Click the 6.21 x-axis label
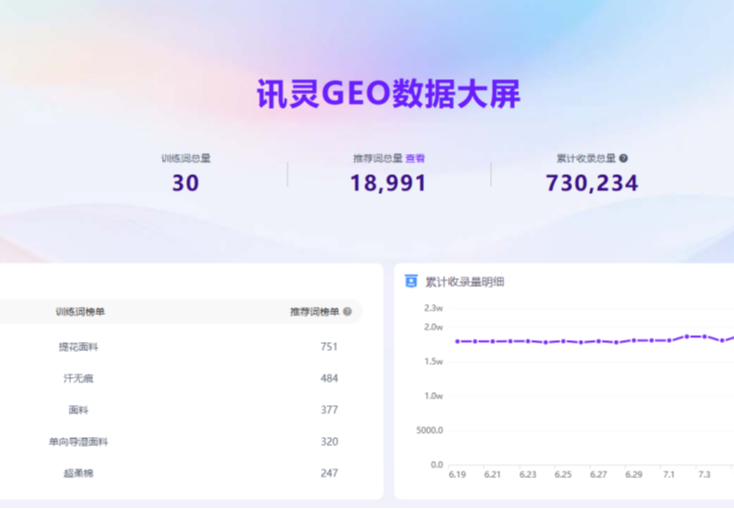Viewport: 734px width, 509px height. tap(492, 474)
